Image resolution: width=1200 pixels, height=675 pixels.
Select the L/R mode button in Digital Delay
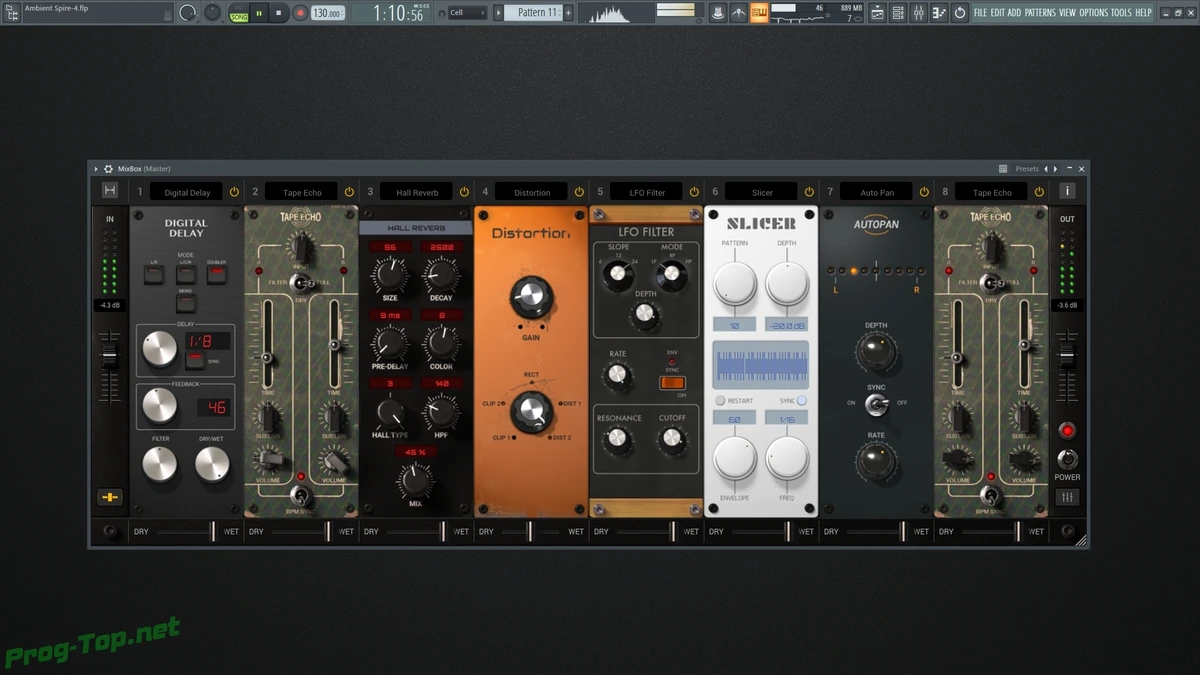click(154, 275)
